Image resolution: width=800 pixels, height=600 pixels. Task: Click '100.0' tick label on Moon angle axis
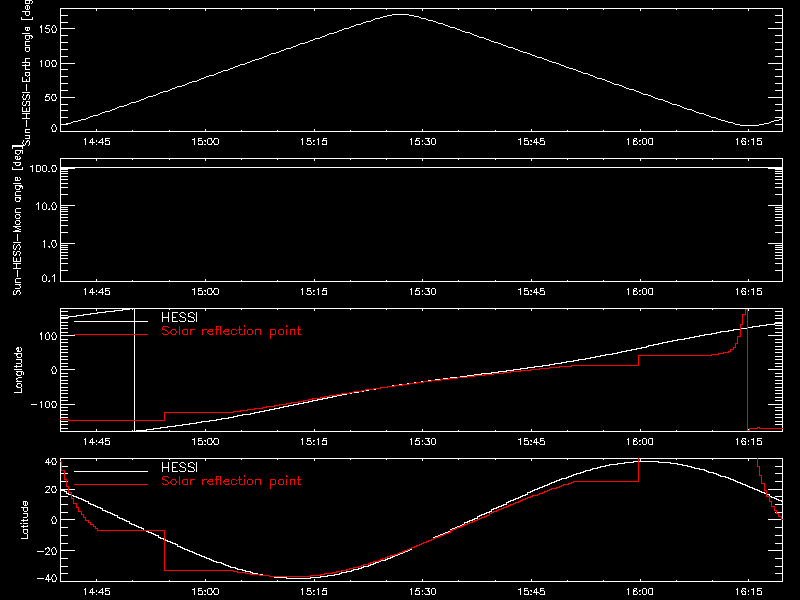[44, 168]
